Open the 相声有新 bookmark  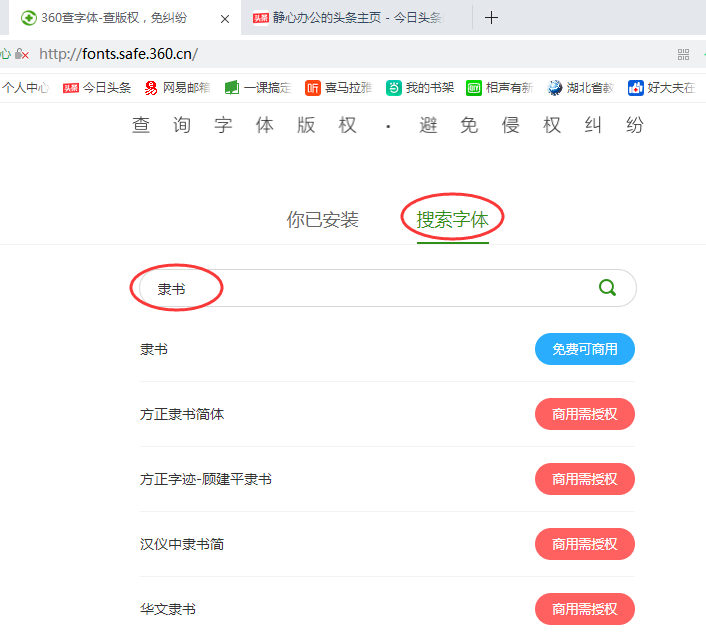500,88
